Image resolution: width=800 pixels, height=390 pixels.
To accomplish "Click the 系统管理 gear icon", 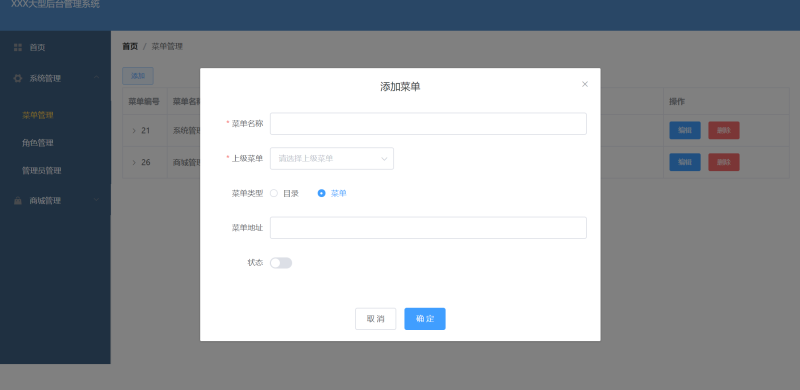I will 18,78.
